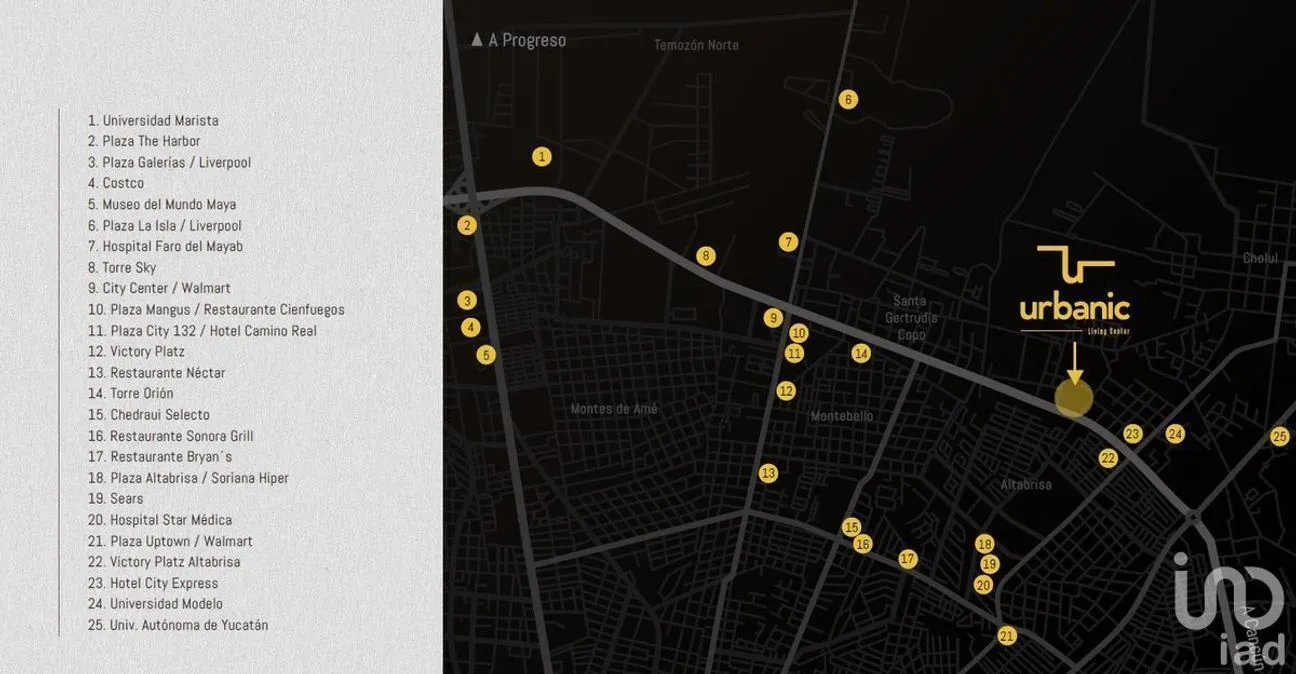Select '12. Victory Platz' in the legend
Viewport: 1296px width, 674px height.
click(136, 352)
